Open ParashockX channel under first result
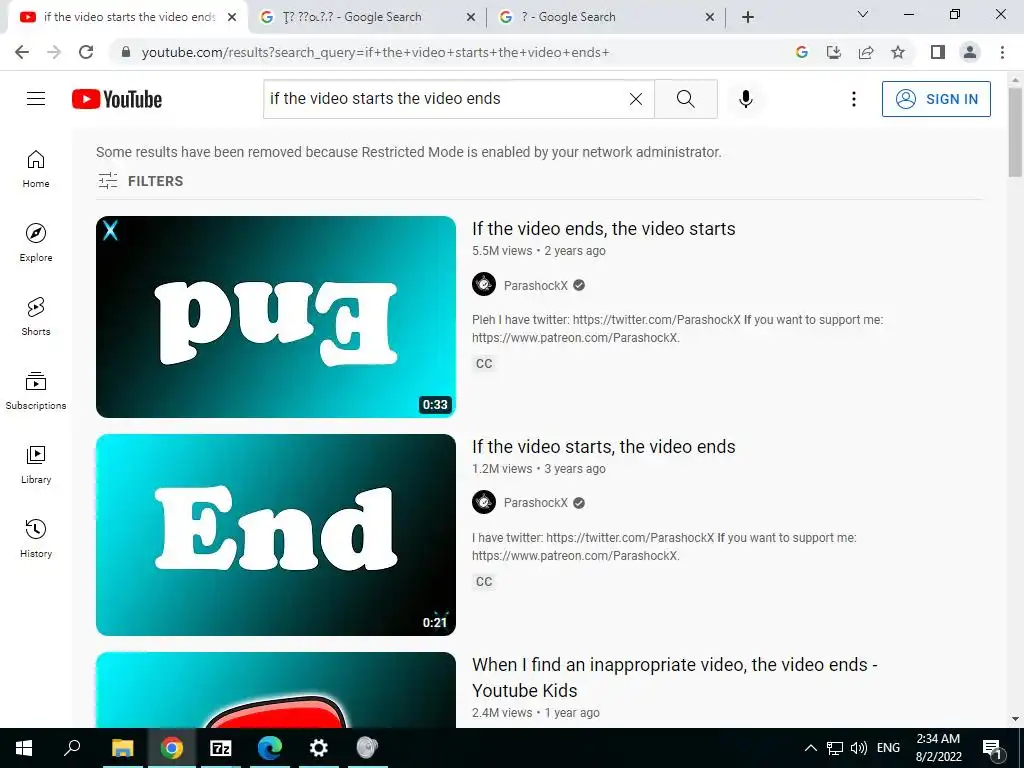Image resolution: width=1024 pixels, height=768 pixels. click(x=536, y=285)
